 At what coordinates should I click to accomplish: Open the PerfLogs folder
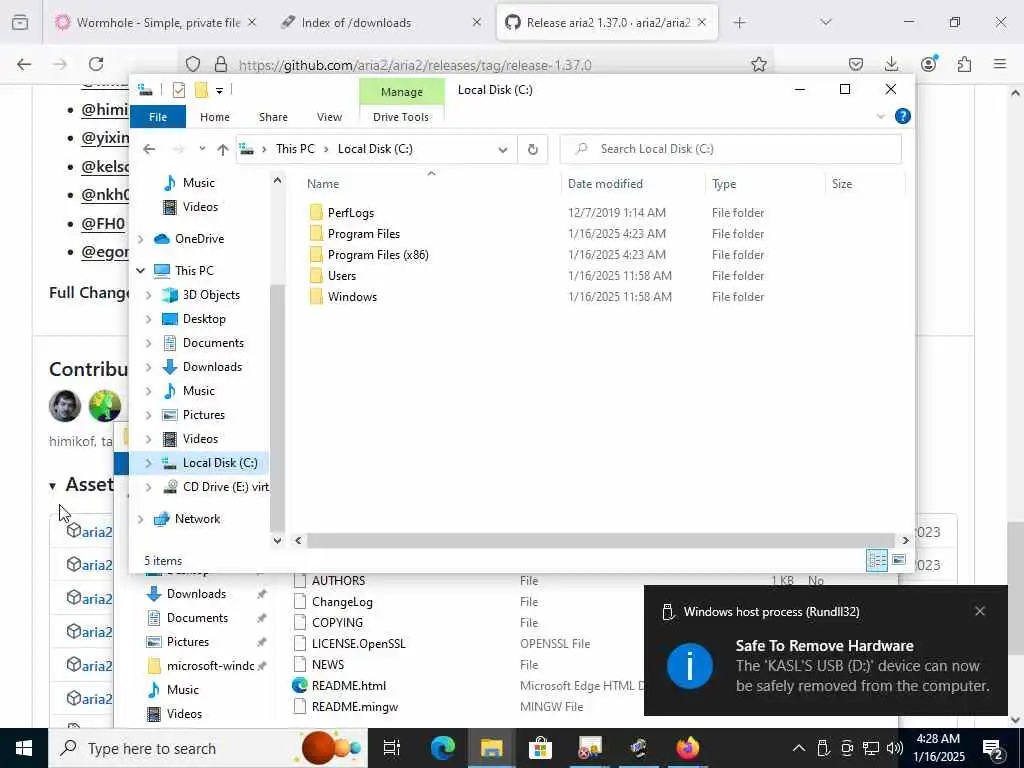(x=351, y=213)
